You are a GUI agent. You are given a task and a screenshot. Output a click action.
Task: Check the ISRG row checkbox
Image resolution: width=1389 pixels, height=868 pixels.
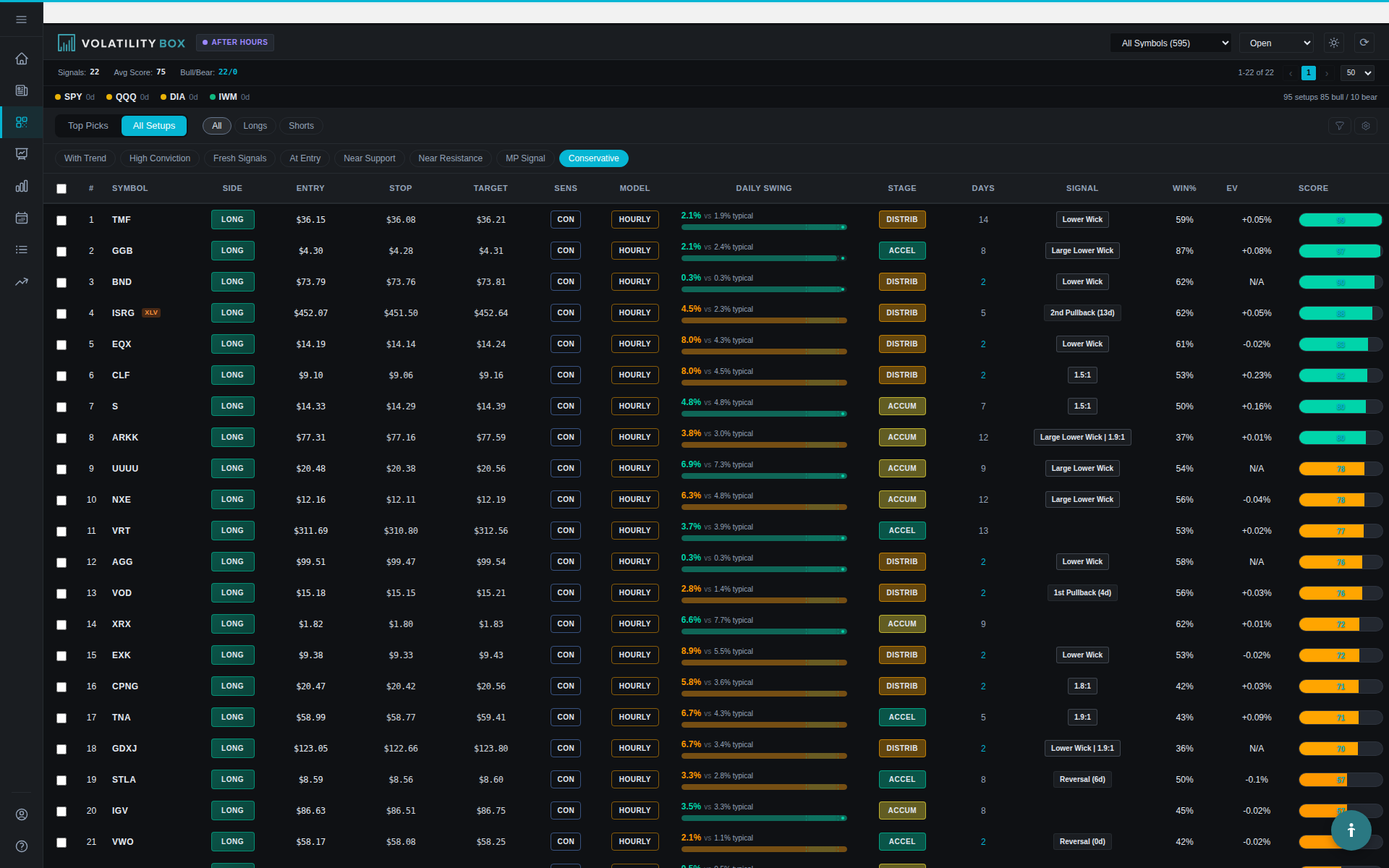click(x=61, y=313)
